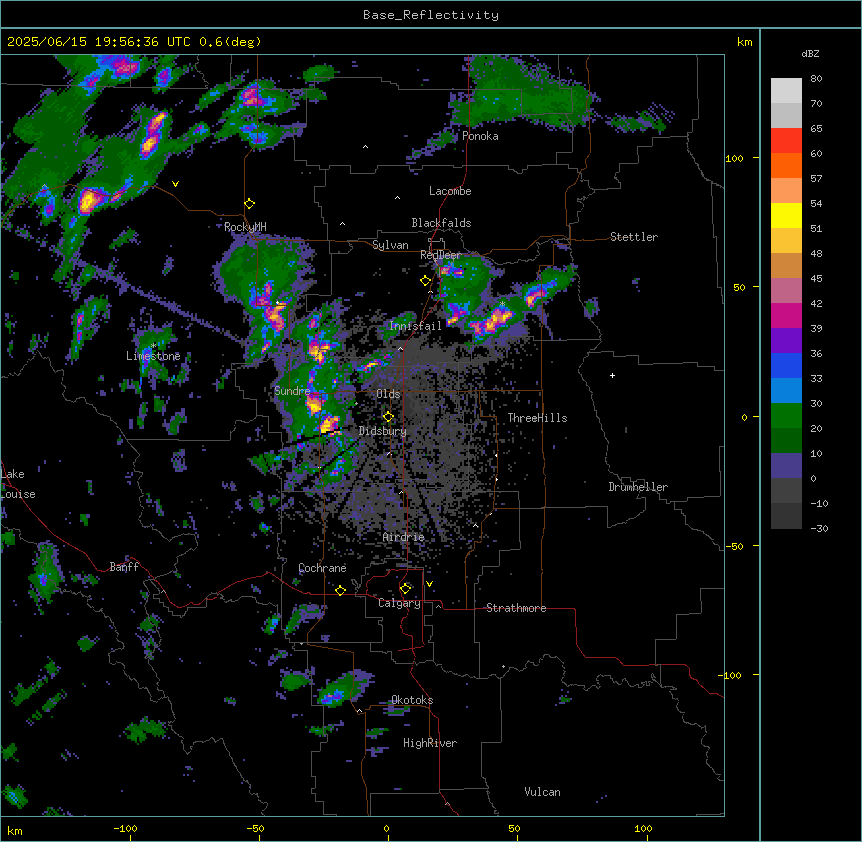862x842 pixels.
Task: Click the Blackfalds city label
Action: (441, 223)
